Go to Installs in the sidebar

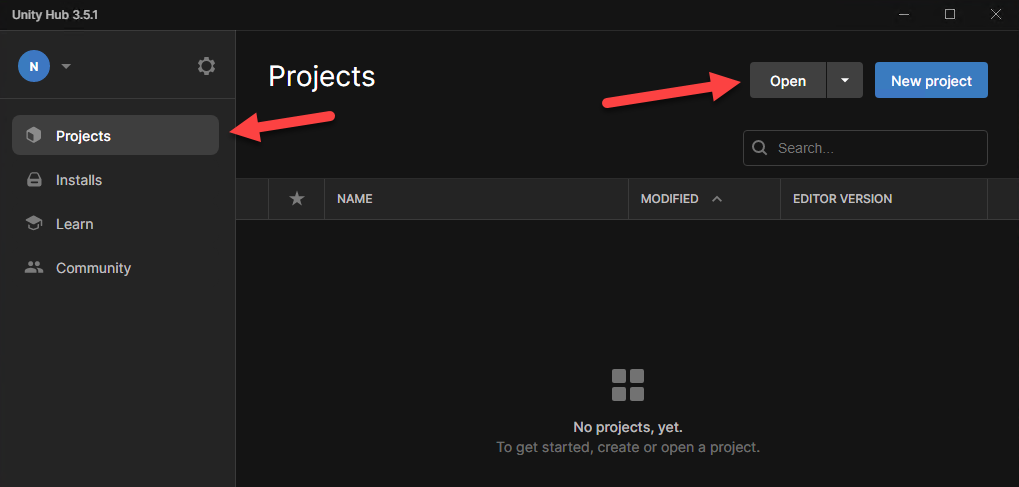click(116, 180)
